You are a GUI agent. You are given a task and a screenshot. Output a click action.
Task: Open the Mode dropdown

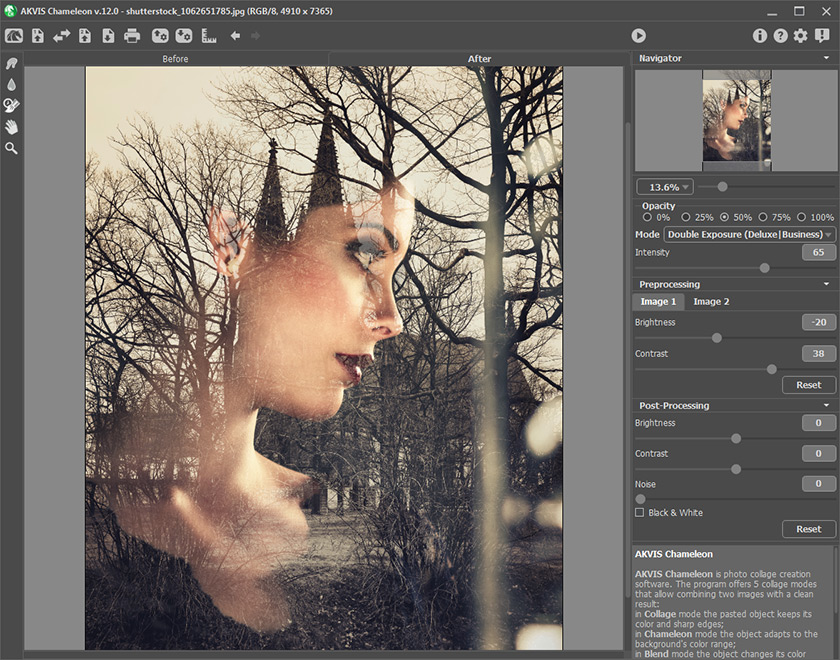(x=749, y=234)
